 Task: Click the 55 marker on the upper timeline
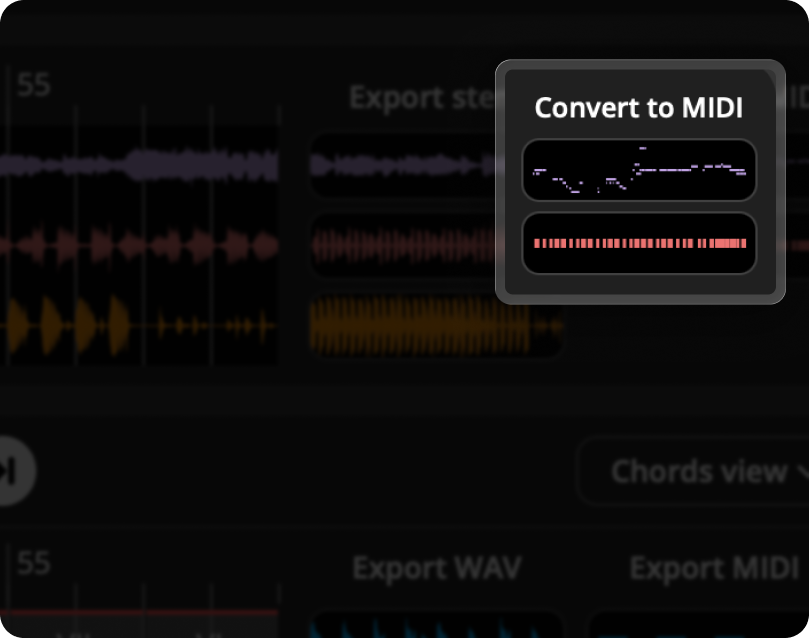33,85
